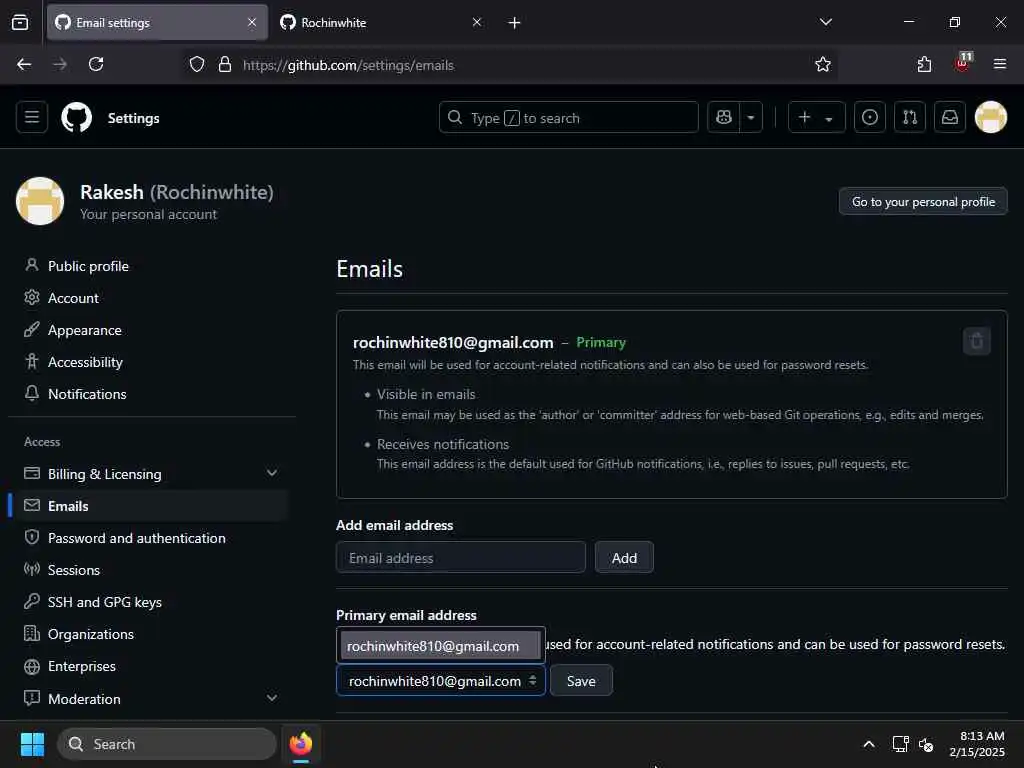The width and height of the screenshot is (1024, 768).
Task: Open Public profile settings
Action: (x=88, y=266)
